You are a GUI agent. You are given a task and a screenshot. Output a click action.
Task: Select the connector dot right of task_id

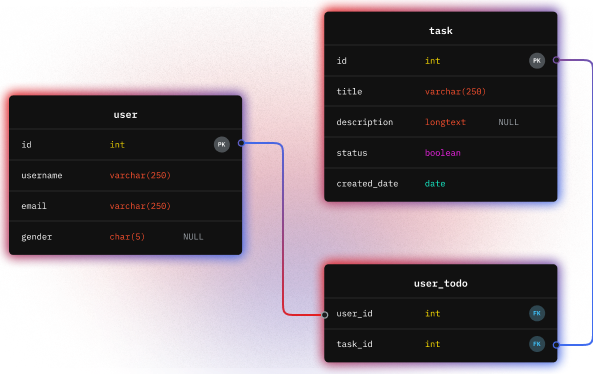pyautogui.click(x=556, y=345)
